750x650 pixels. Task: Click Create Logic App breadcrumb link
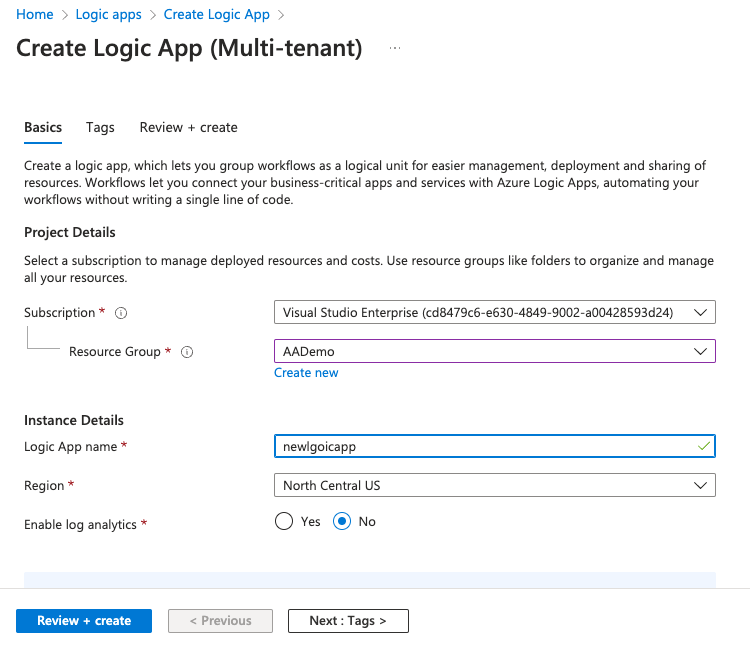216,15
